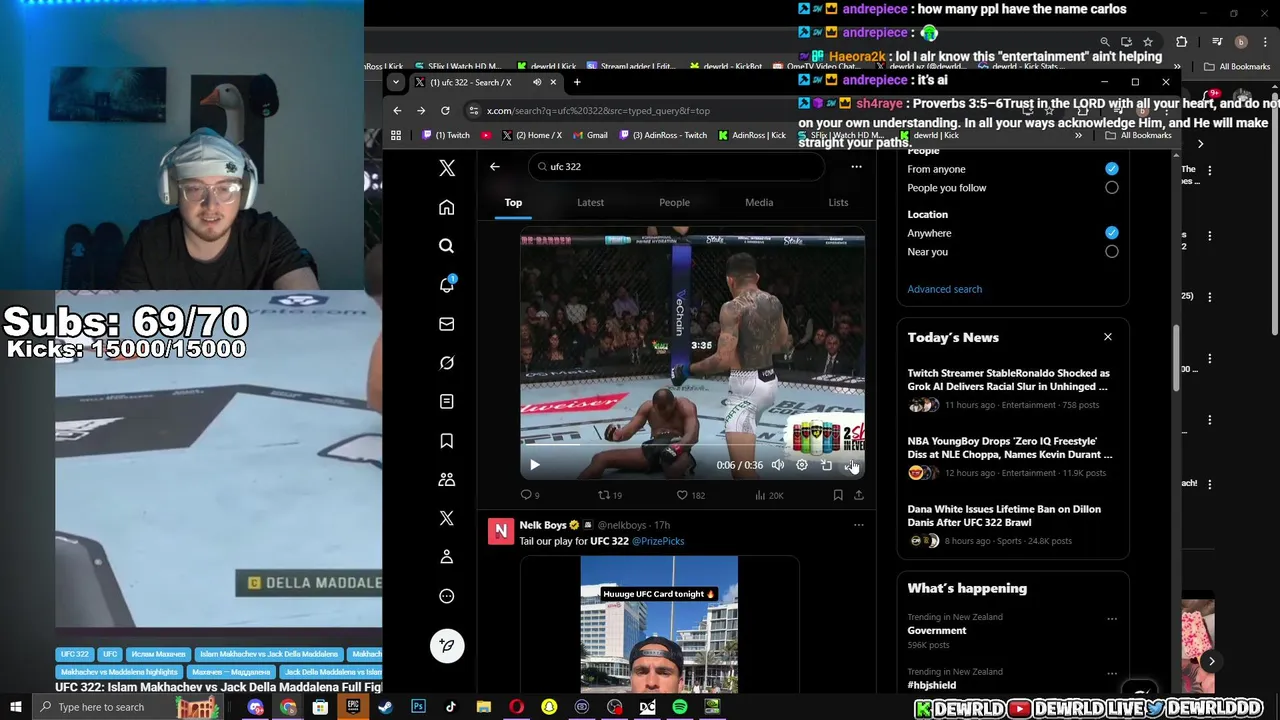Select the 'Near you' location radio

click(1111, 252)
